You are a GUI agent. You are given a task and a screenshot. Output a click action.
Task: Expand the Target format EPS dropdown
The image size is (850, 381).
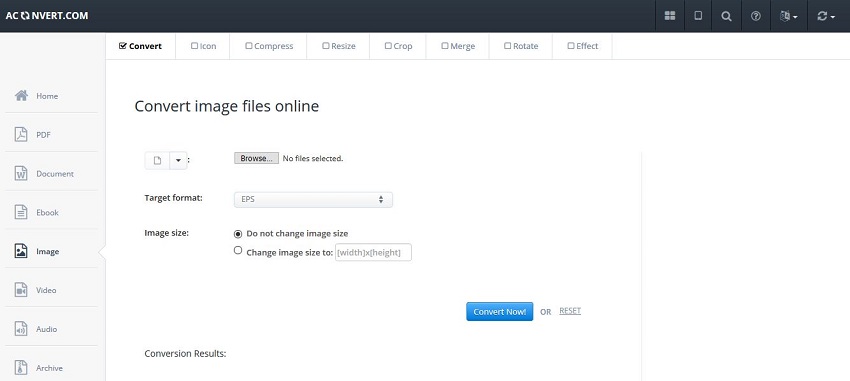pos(313,199)
